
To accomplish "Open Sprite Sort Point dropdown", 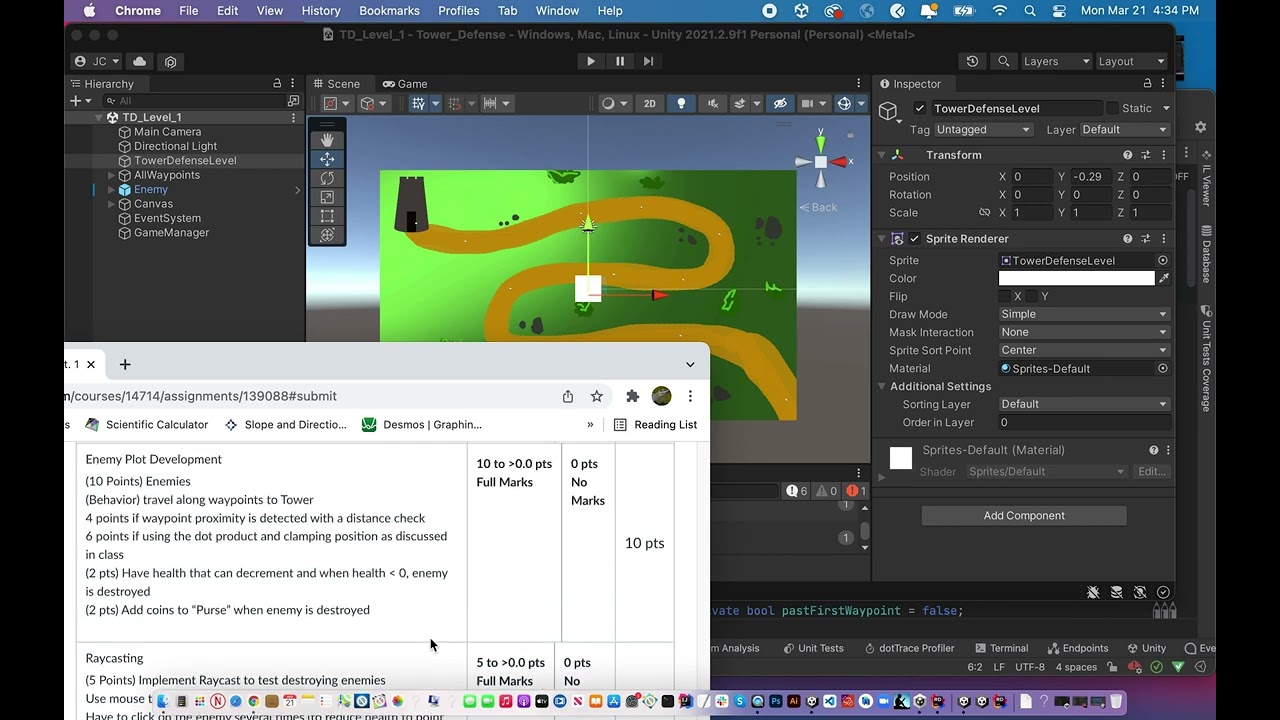I will tap(1084, 350).
